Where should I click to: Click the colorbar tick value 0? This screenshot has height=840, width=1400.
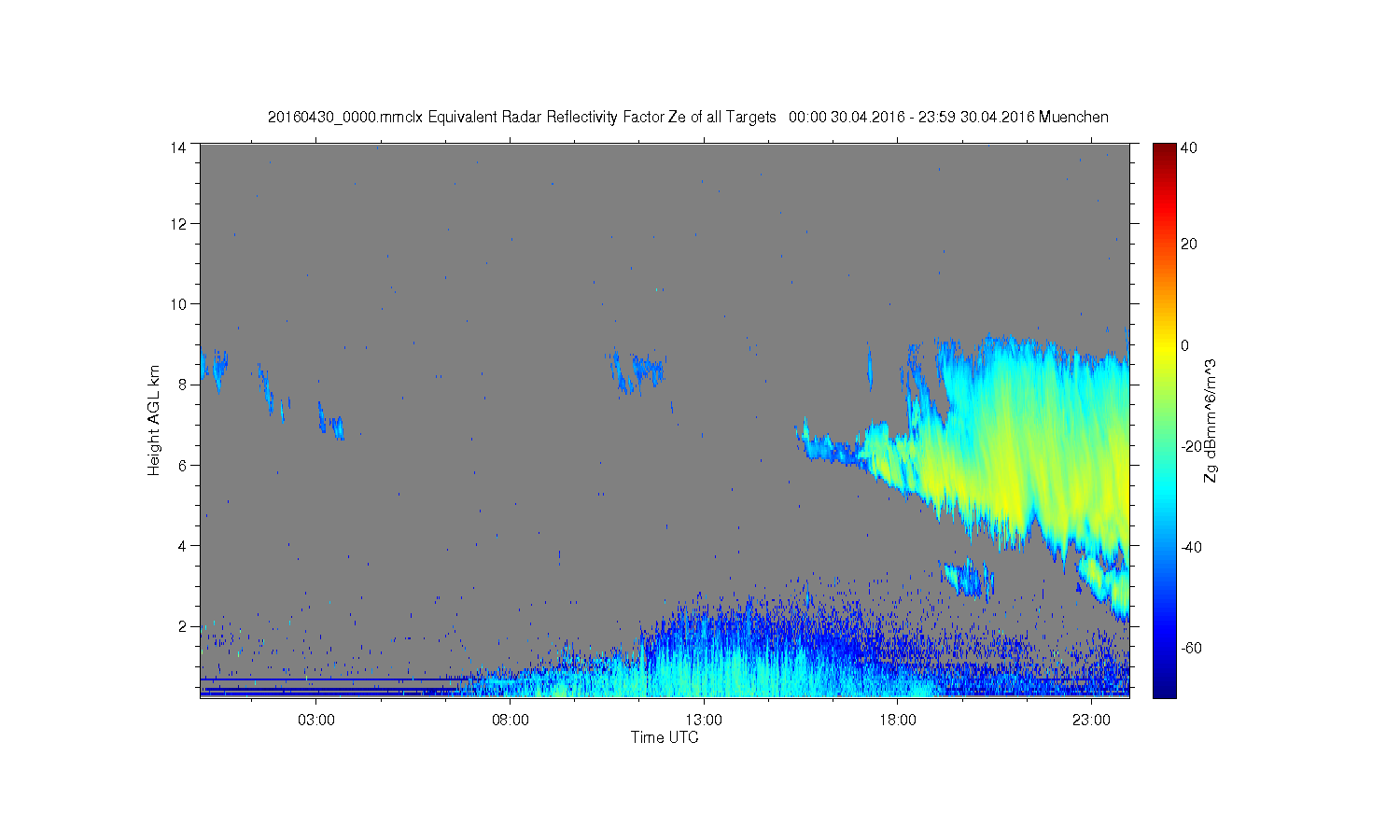(x=1185, y=345)
